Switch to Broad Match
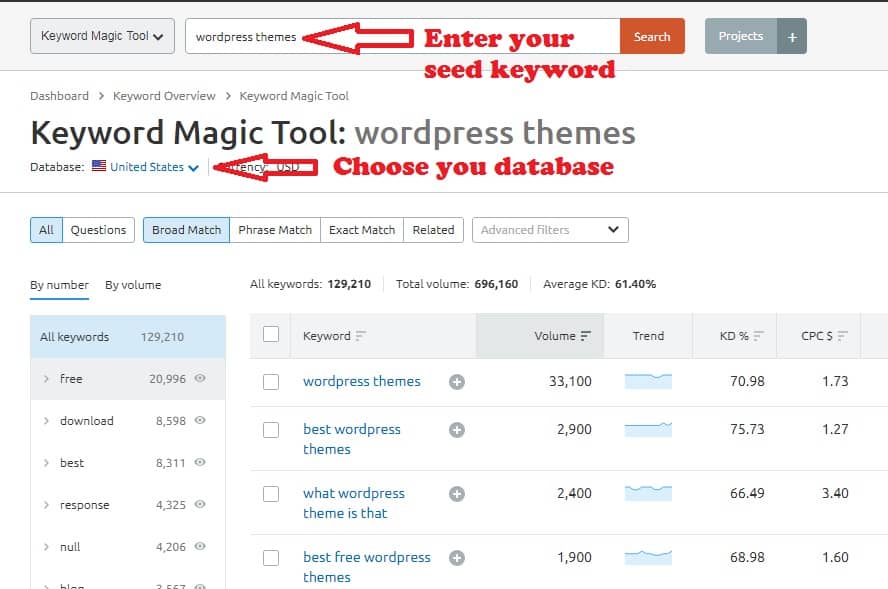Screen dimensions: 888x589 [x=186, y=230]
